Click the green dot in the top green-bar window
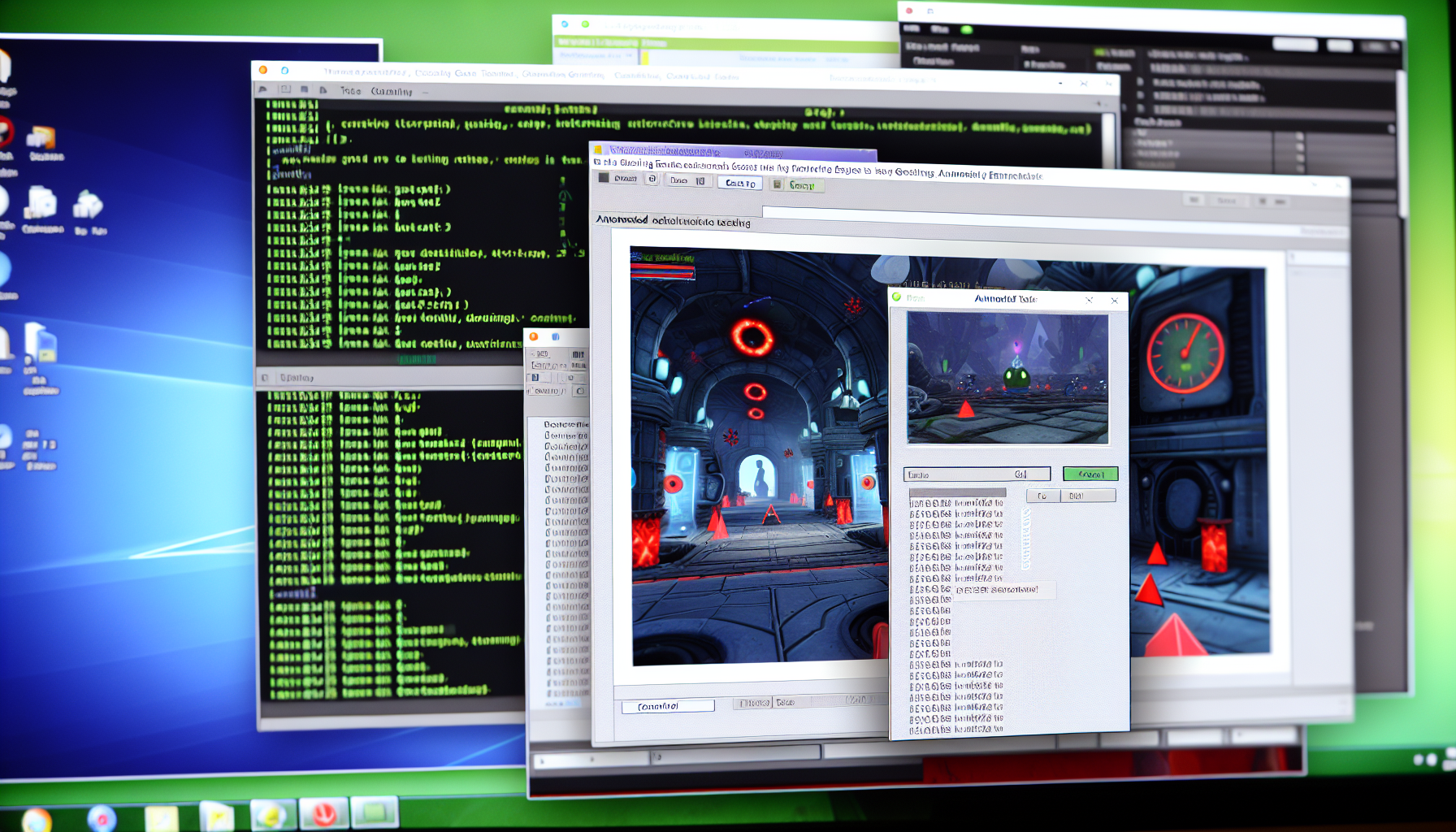This screenshot has height=832, width=1456. [585, 24]
